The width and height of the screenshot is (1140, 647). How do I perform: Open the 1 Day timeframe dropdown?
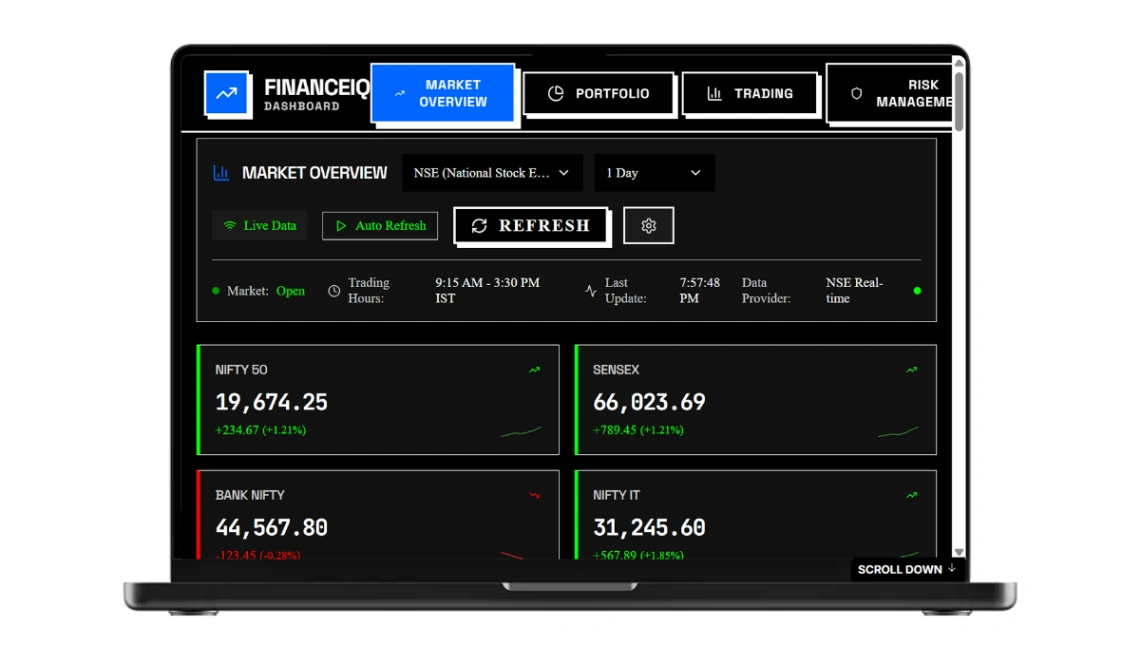coord(654,173)
